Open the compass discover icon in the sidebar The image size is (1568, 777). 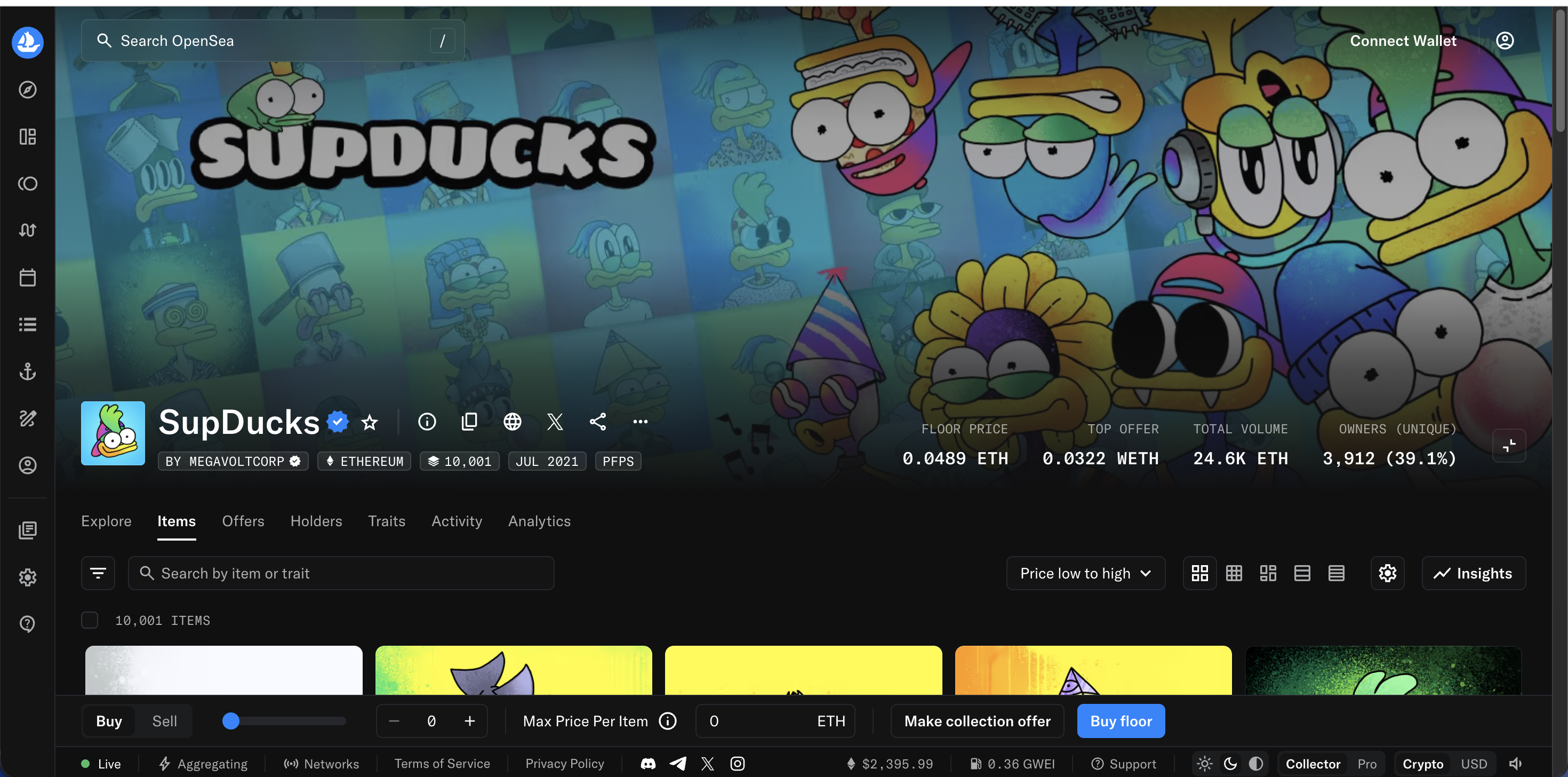click(27, 90)
